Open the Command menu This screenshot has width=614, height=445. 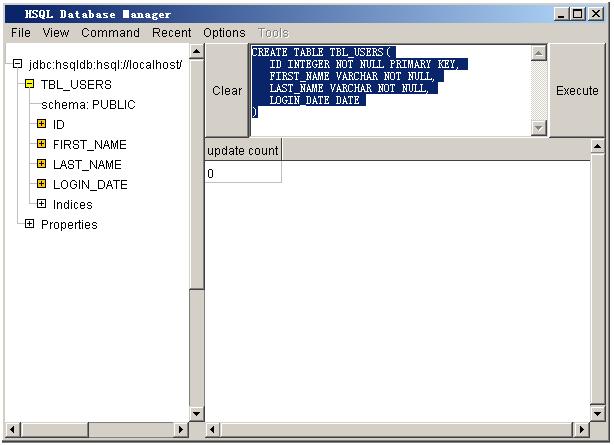pyautogui.click(x=110, y=33)
